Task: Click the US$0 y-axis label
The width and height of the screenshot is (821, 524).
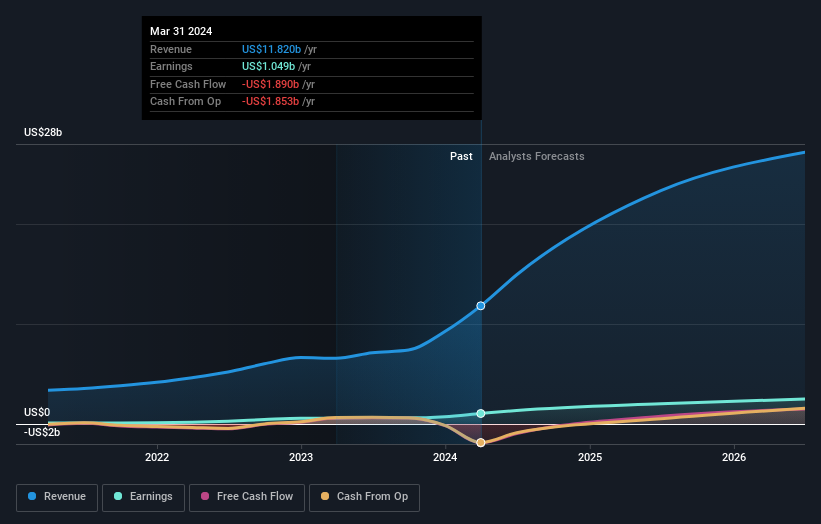Action: tap(37, 412)
